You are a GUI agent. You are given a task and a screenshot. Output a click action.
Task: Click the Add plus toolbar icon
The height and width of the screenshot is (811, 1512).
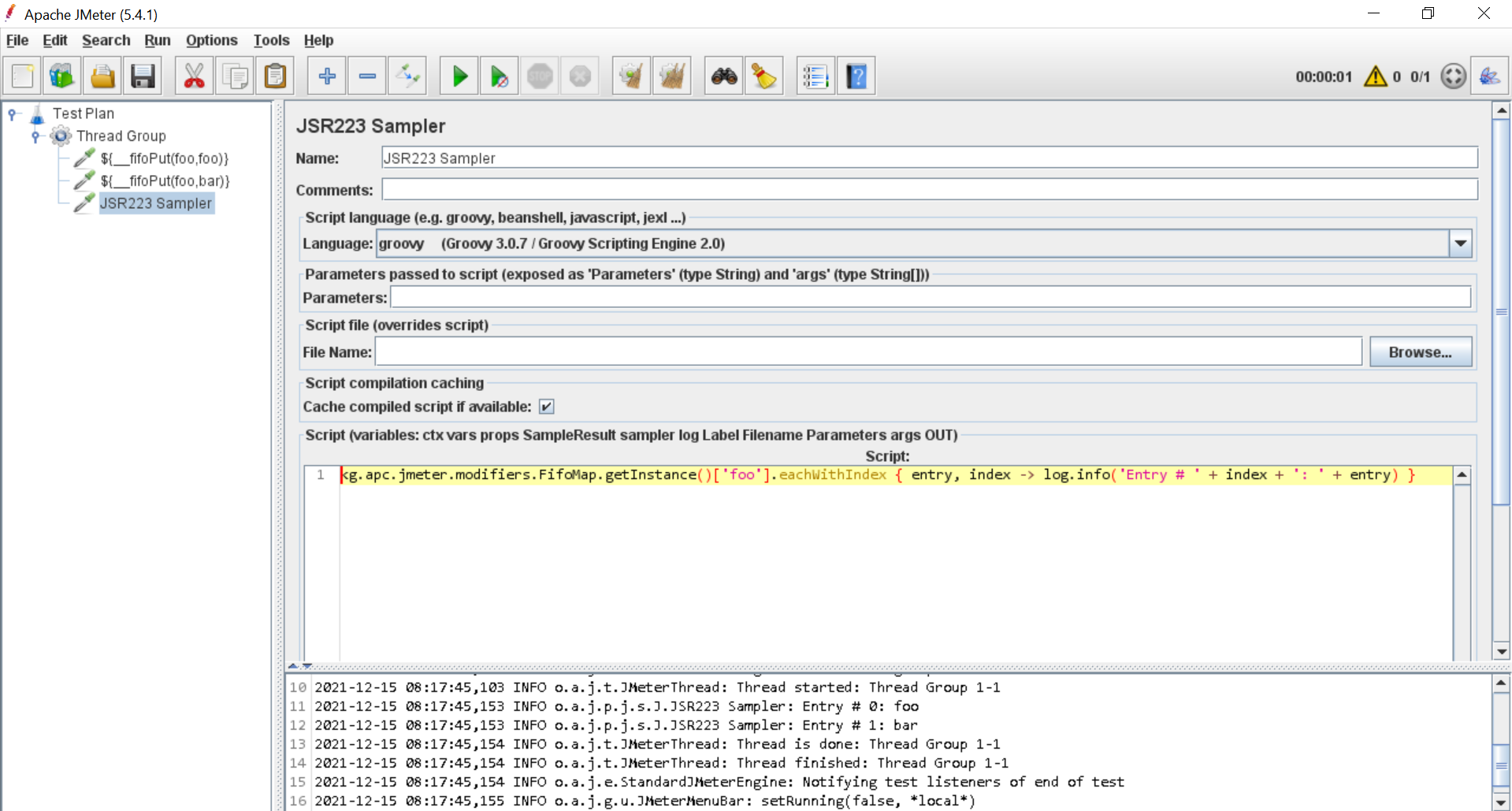tap(327, 76)
